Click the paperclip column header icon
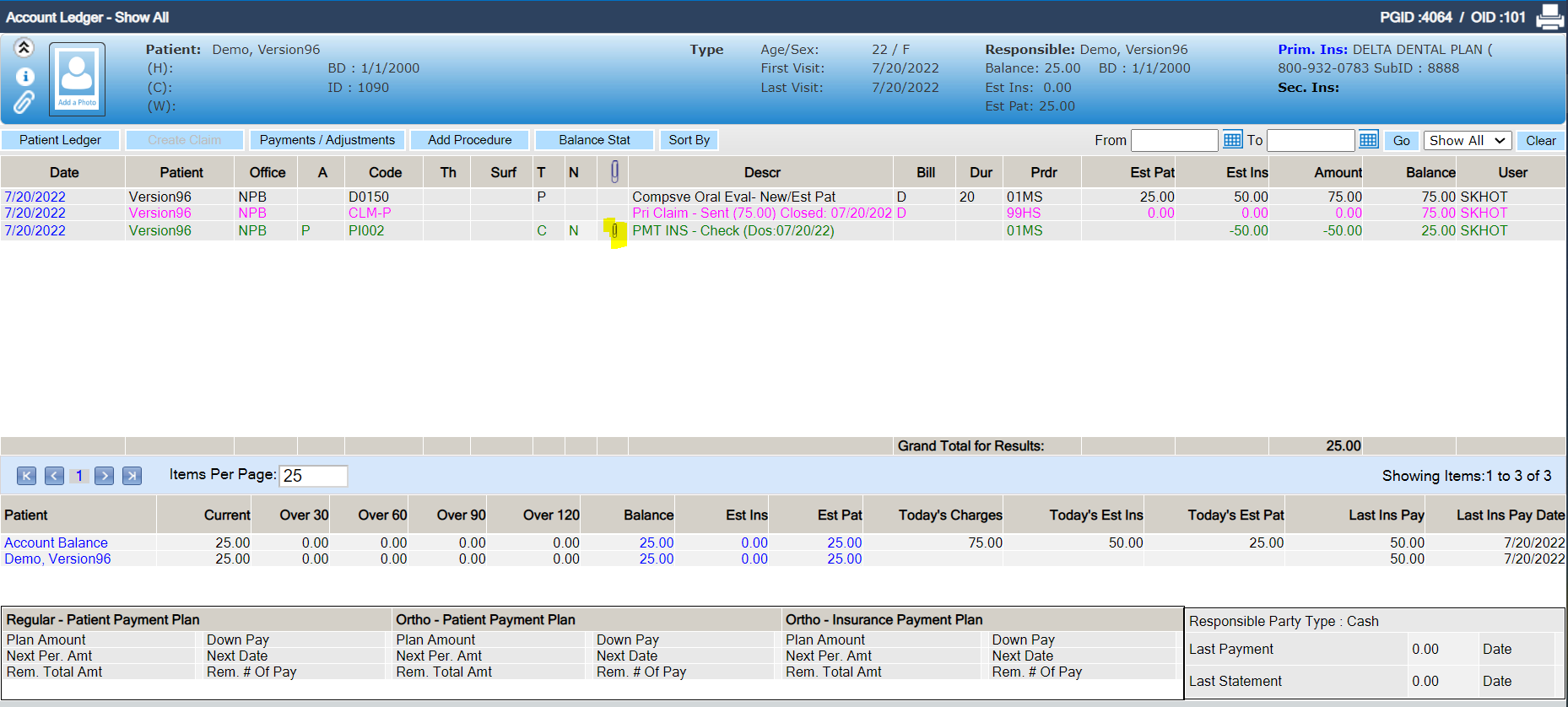1568x707 pixels. (614, 172)
